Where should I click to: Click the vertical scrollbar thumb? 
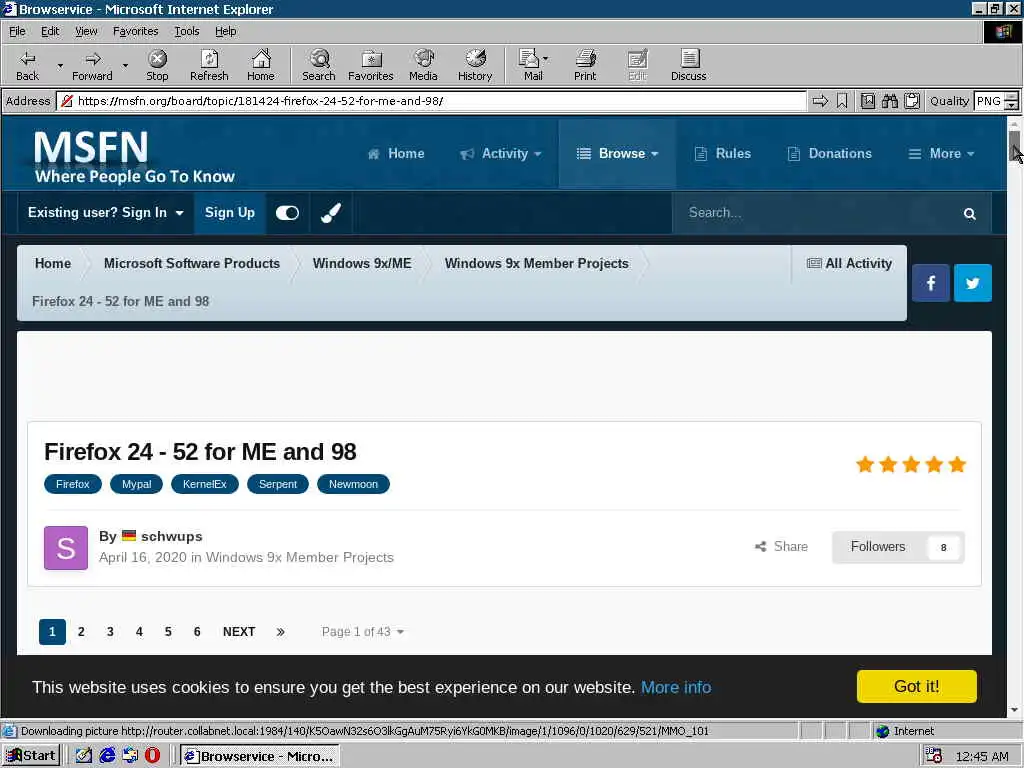[1014, 148]
